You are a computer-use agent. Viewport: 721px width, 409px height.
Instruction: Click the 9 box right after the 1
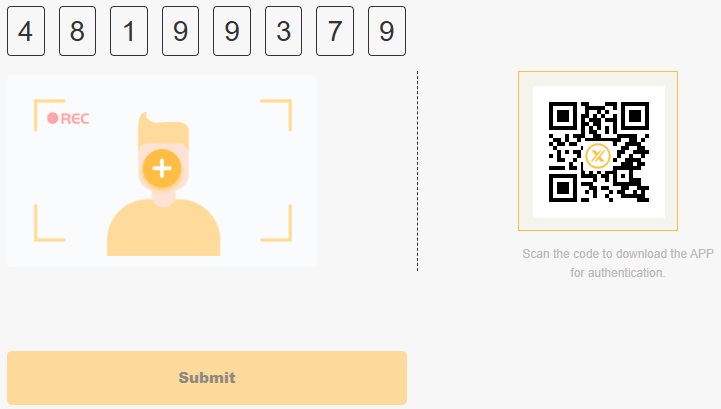[x=180, y=31]
